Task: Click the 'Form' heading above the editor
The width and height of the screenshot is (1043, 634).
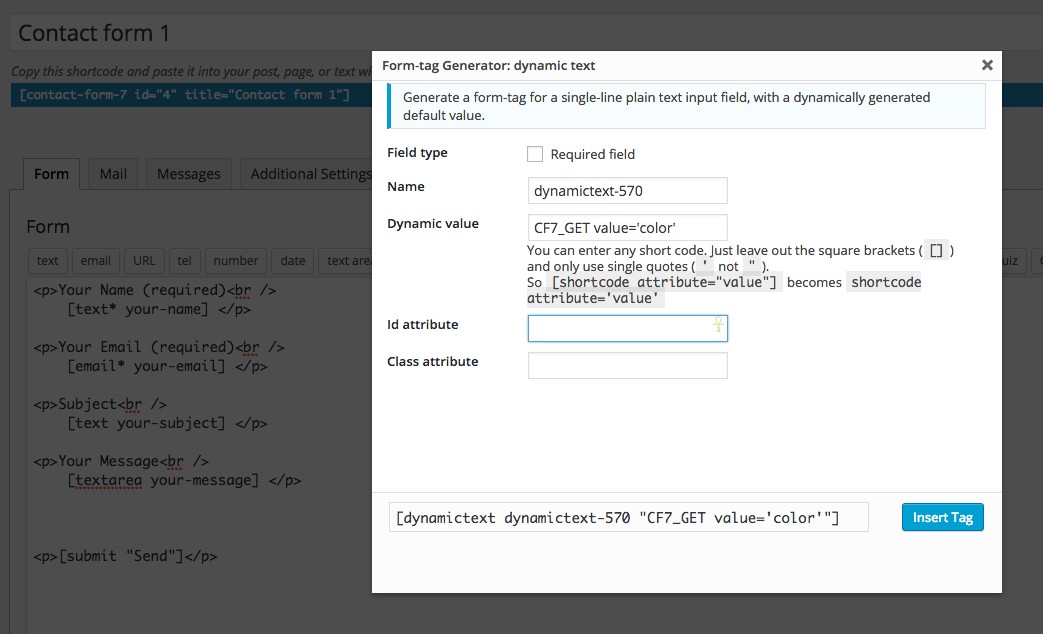Action: [x=48, y=227]
